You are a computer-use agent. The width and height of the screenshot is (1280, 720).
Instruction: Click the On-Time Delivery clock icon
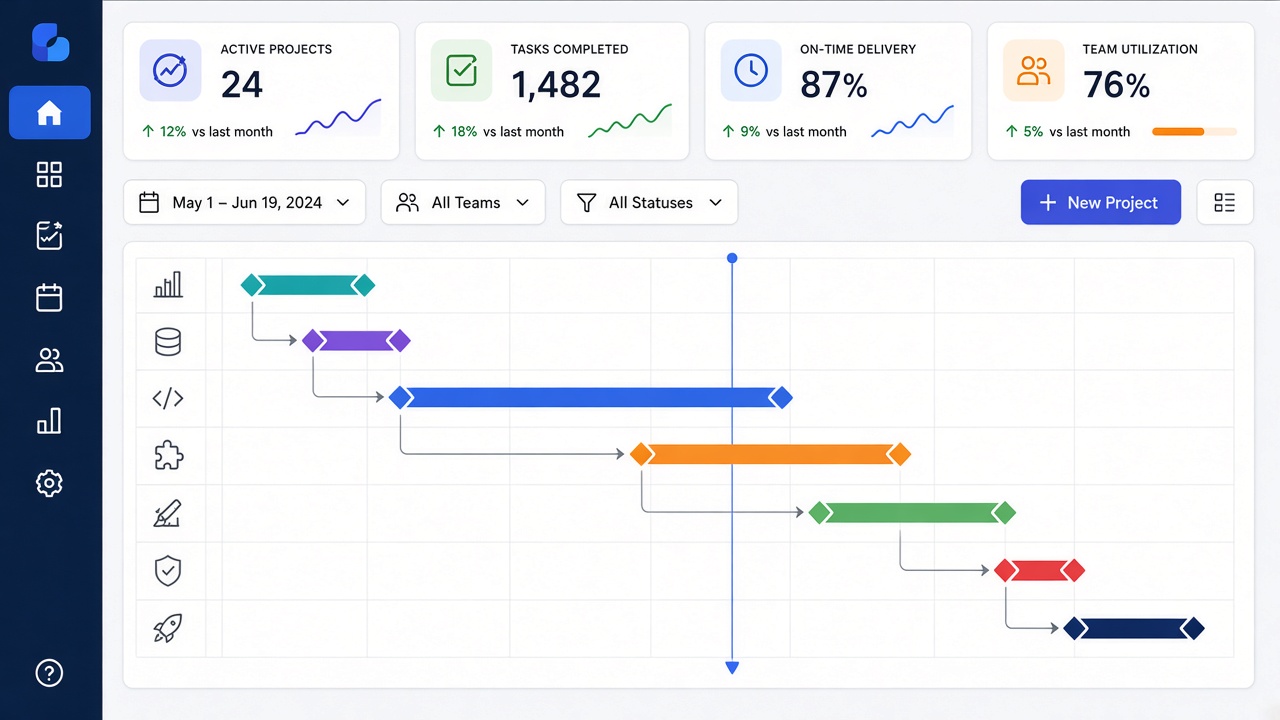[x=751, y=70]
